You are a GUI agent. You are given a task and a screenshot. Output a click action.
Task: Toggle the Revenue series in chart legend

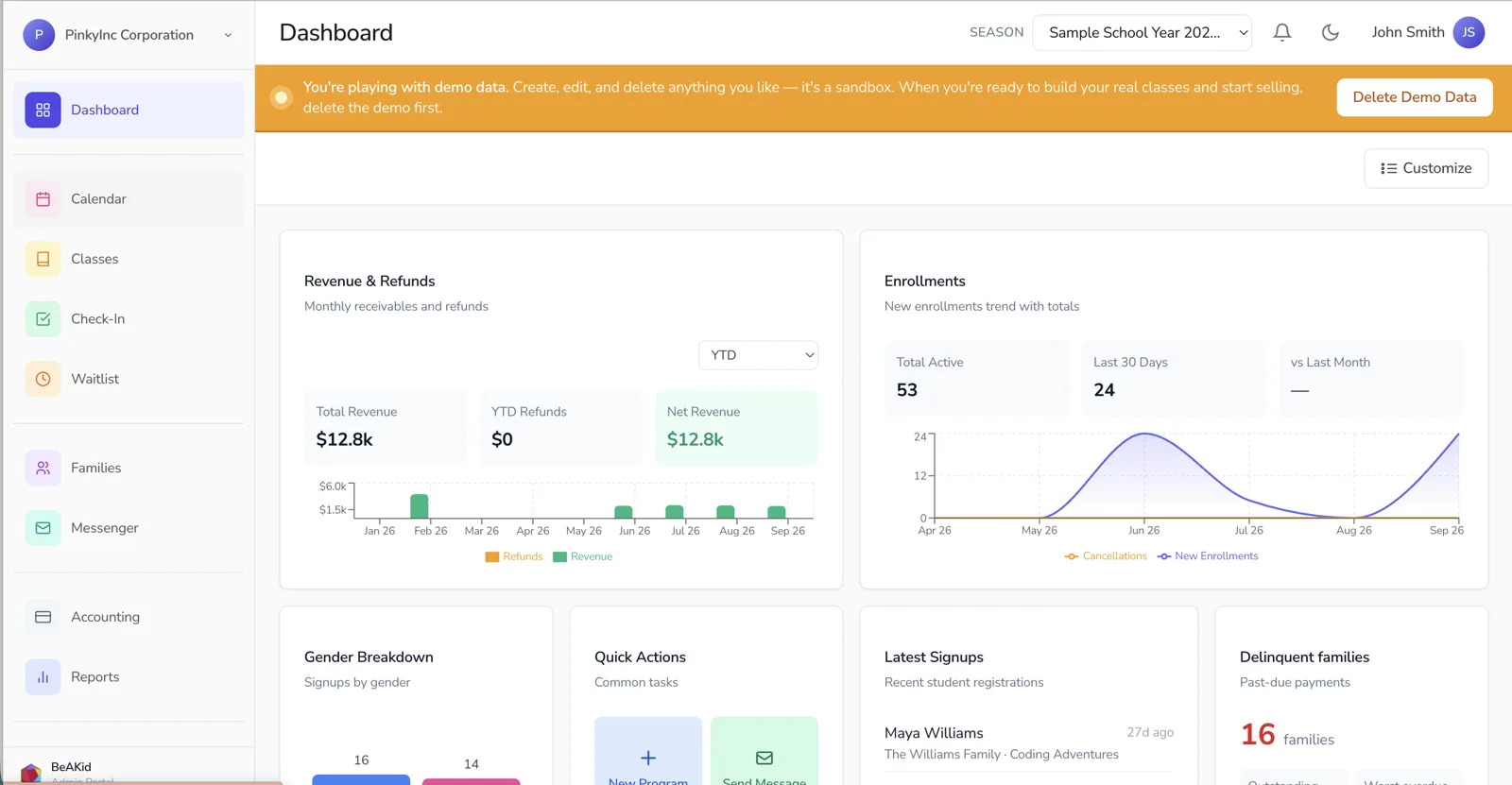(x=583, y=556)
